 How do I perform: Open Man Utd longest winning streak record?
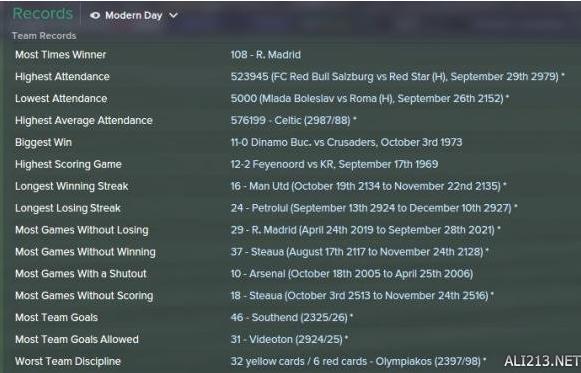pos(368,186)
